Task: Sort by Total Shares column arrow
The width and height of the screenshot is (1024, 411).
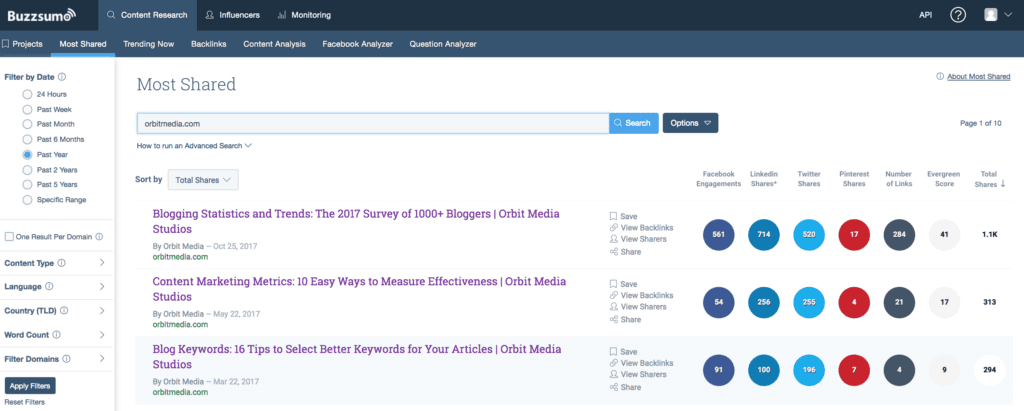Action: [x=1003, y=184]
